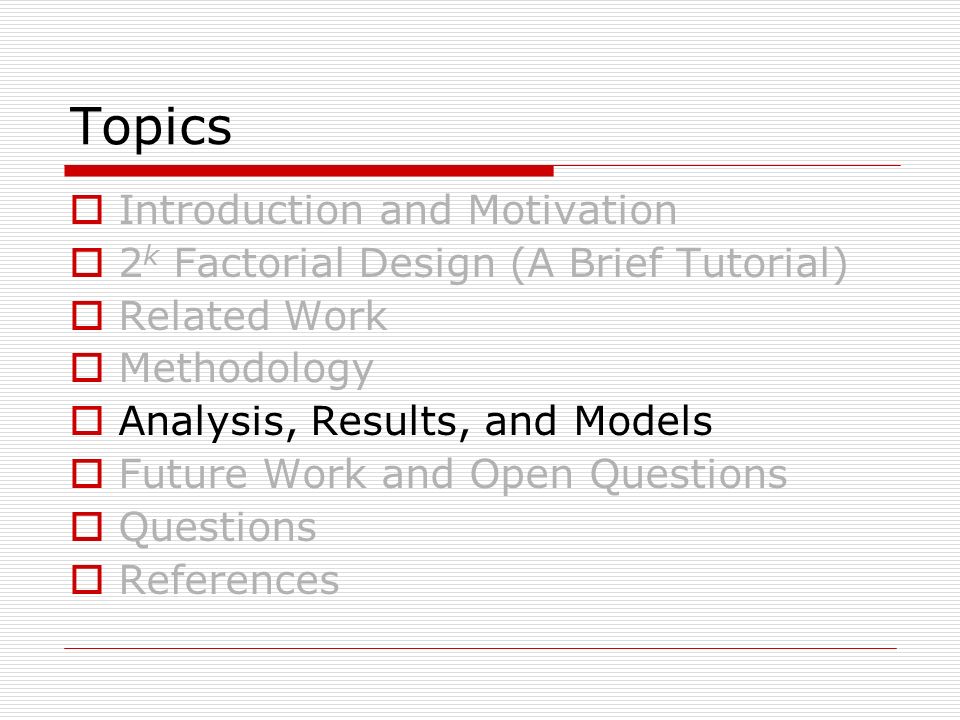Viewport: 960px width, 720px height.
Task: Select the red bullet beside Related Work
Action: [87, 315]
